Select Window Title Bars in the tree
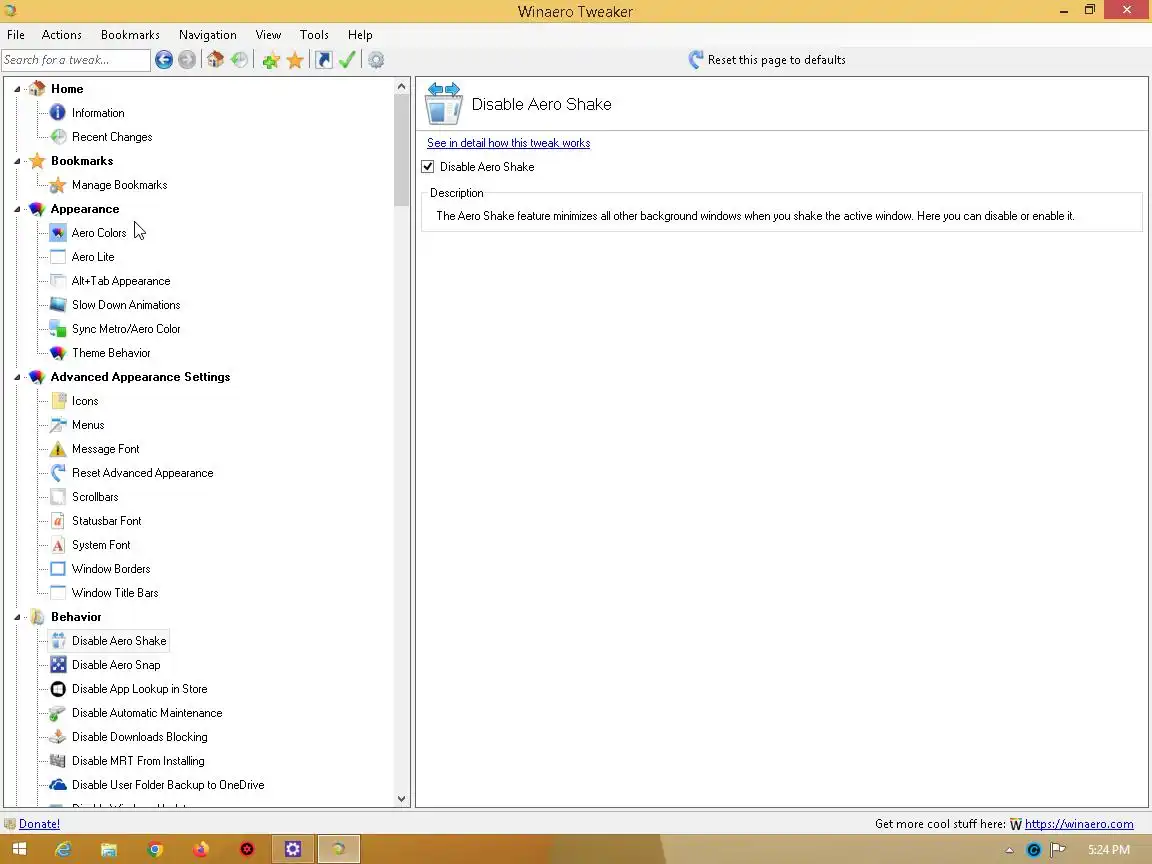 pos(115,593)
